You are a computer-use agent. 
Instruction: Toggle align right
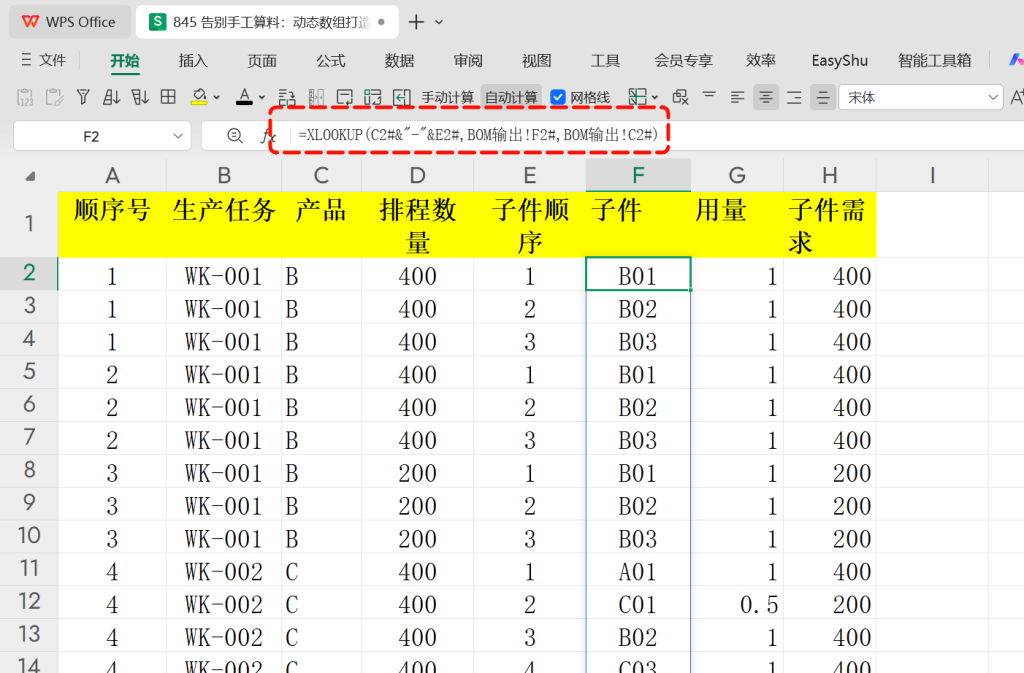click(x=794, y=98)
